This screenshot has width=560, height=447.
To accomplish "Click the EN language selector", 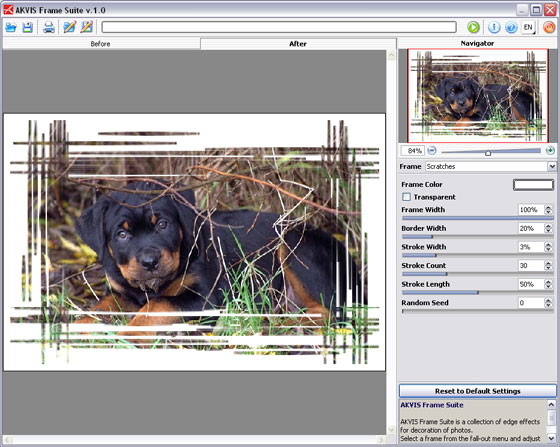I will click(x=528, y=27).
